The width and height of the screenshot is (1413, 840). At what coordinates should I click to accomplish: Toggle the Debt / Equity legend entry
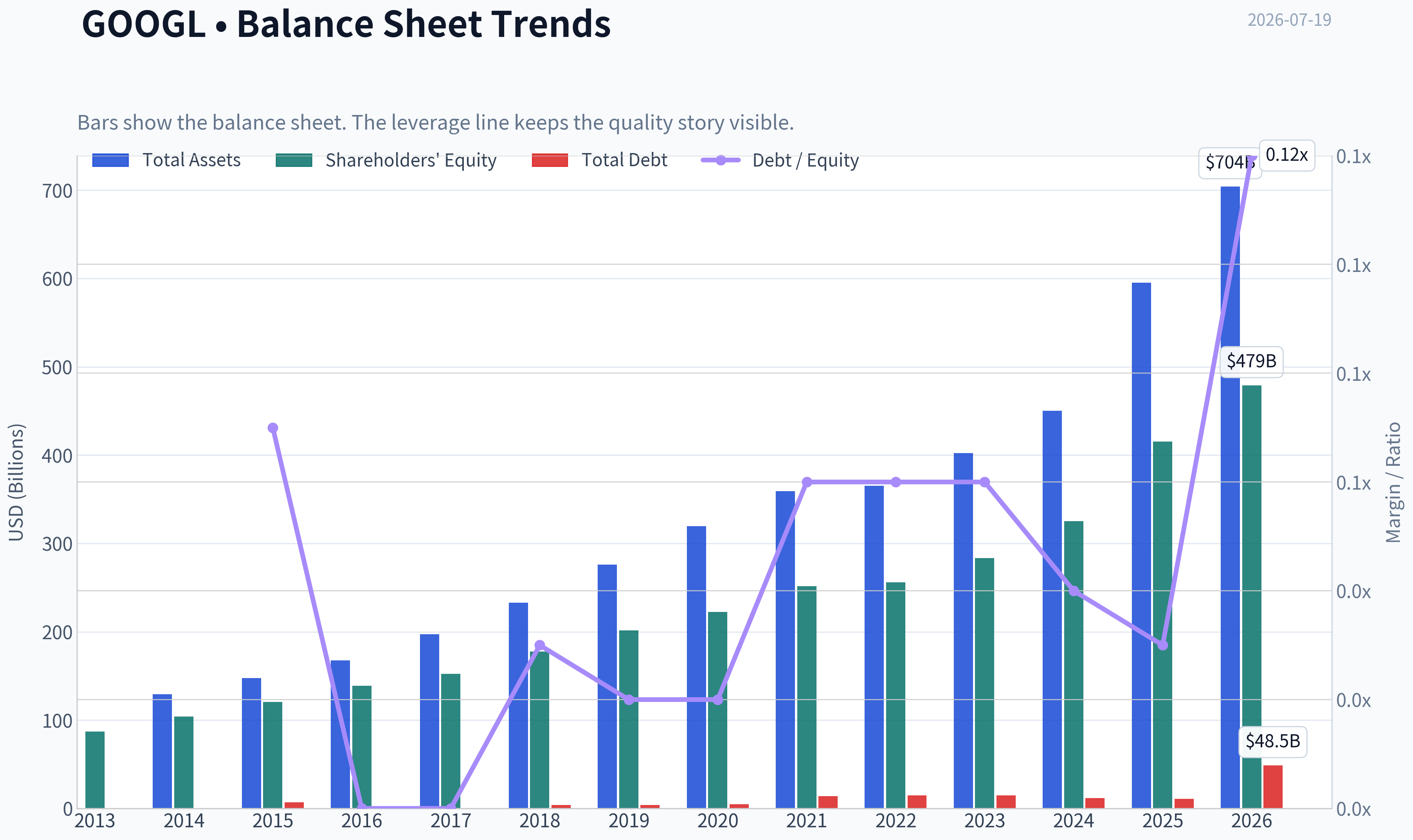pyautogui.click(x=780, y=160)
